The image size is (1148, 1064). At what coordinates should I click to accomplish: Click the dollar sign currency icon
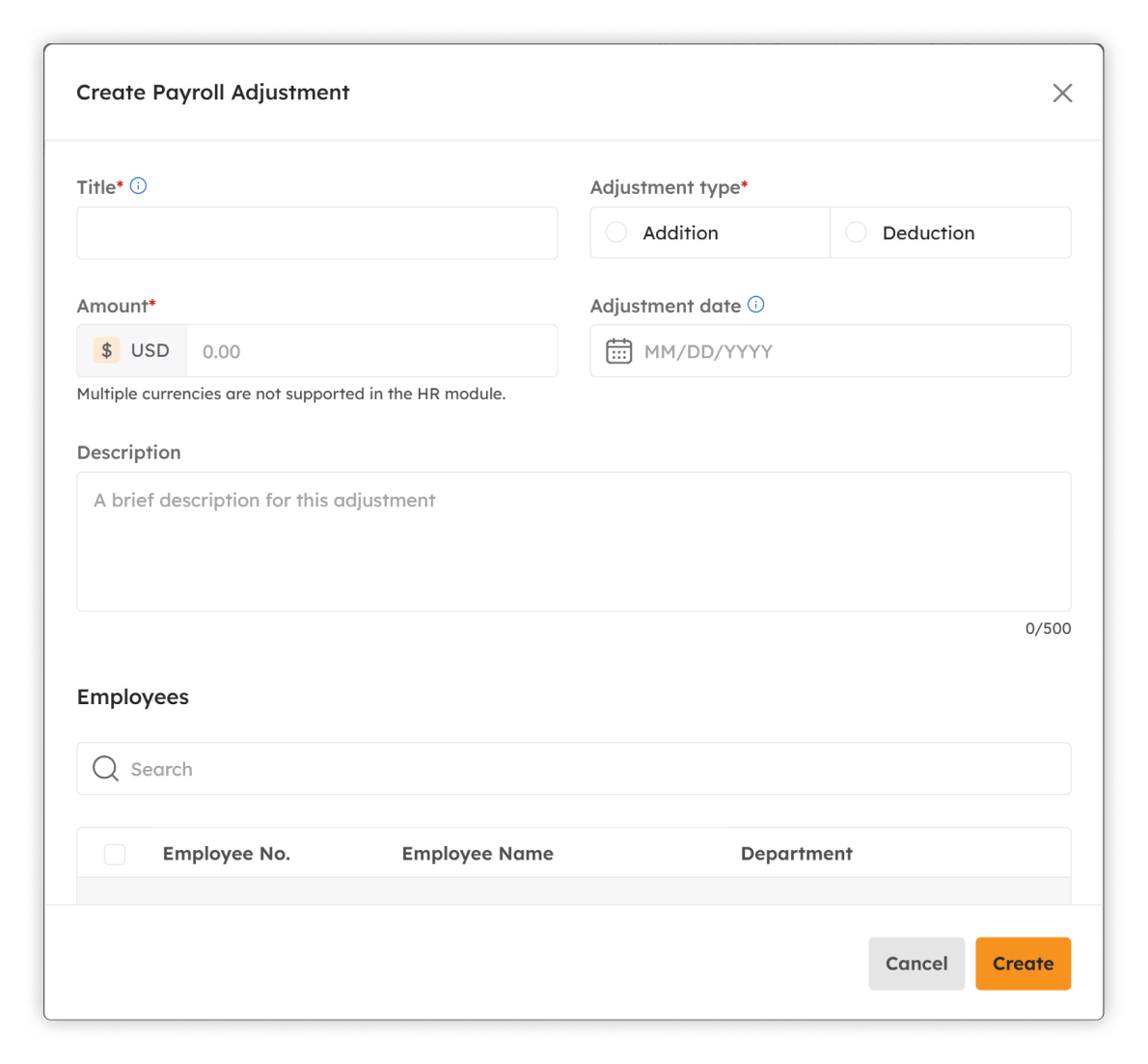[107, 351]
